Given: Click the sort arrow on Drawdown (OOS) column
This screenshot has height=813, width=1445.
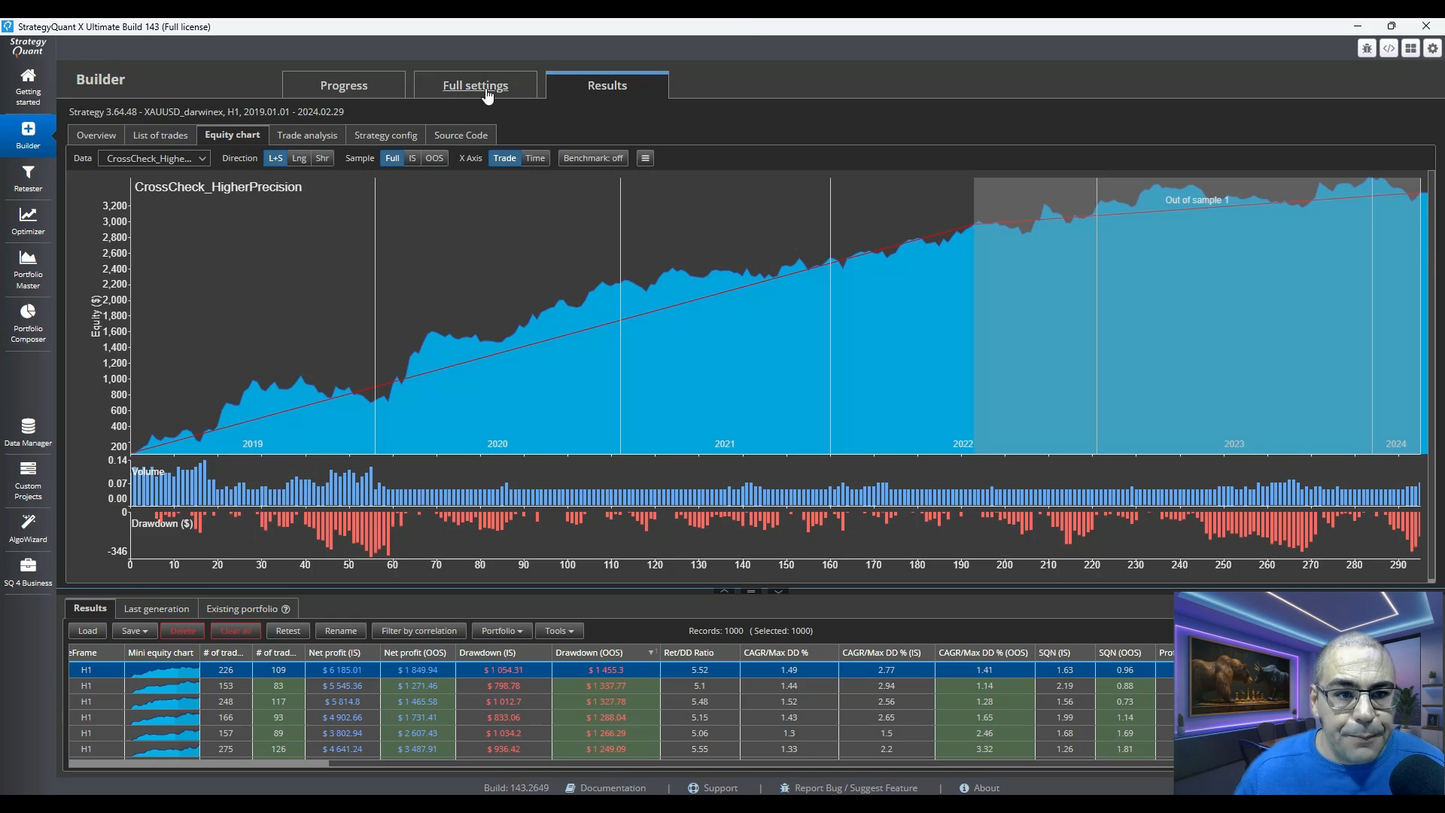Looking at the screenshot, I should click(651, 653).
